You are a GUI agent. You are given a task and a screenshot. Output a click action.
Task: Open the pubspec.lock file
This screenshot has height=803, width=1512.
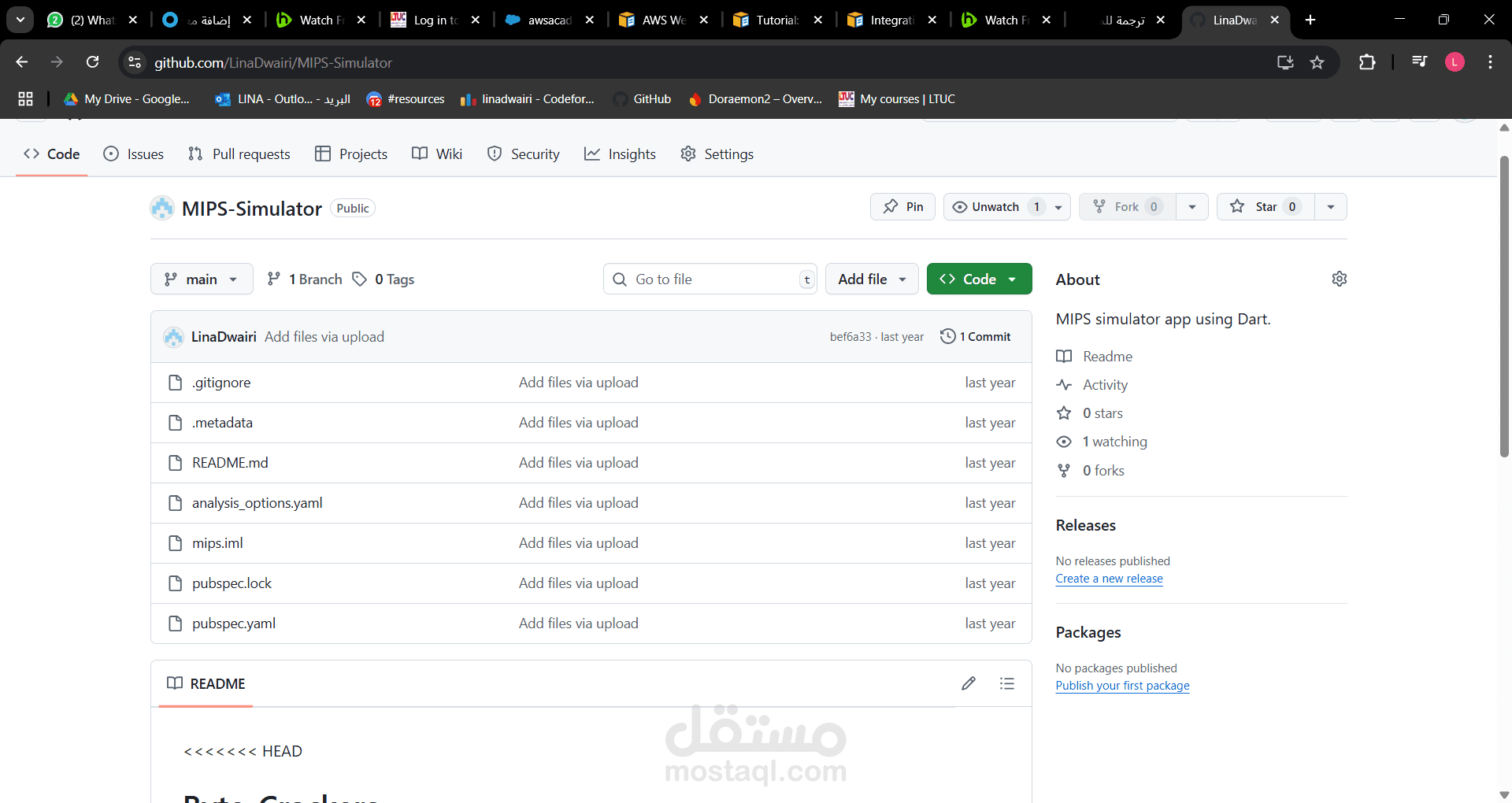pyautogui.click(x=232, y=583)
